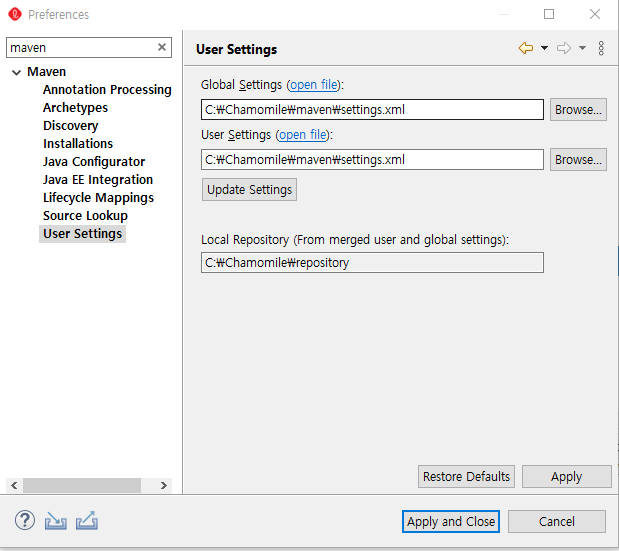Click the back navigation arrow icon
Image resolution: width=619 pixels, height=551 pixels.
pyautogui.click(x=525, y=48)
